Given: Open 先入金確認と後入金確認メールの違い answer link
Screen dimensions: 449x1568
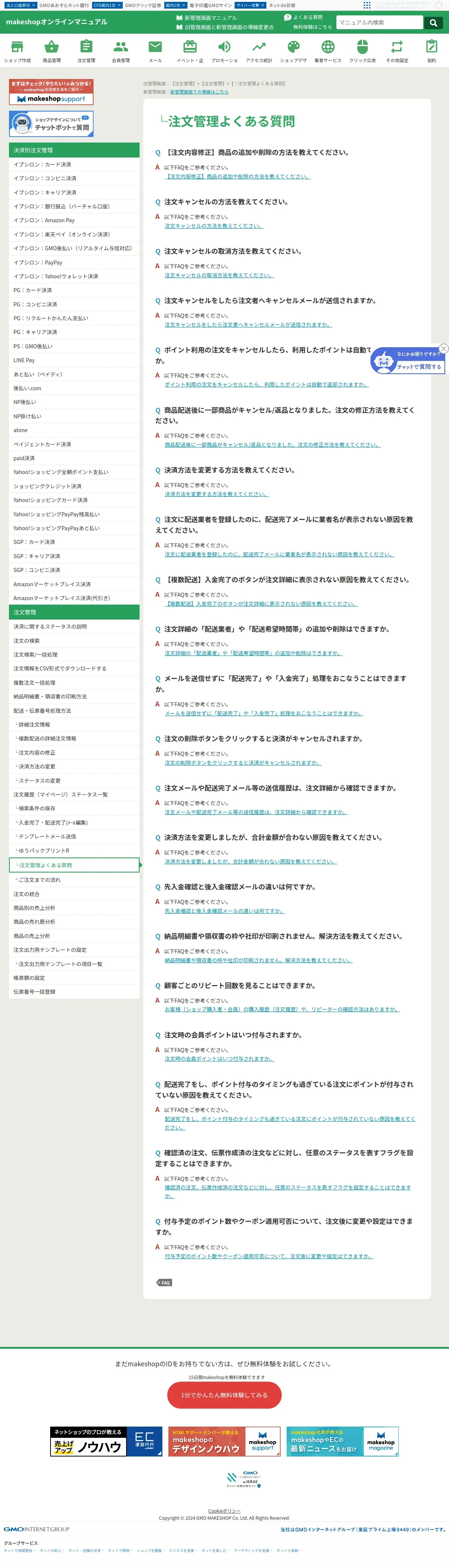Looking at the screenshot, I should [x=225, y=911].
